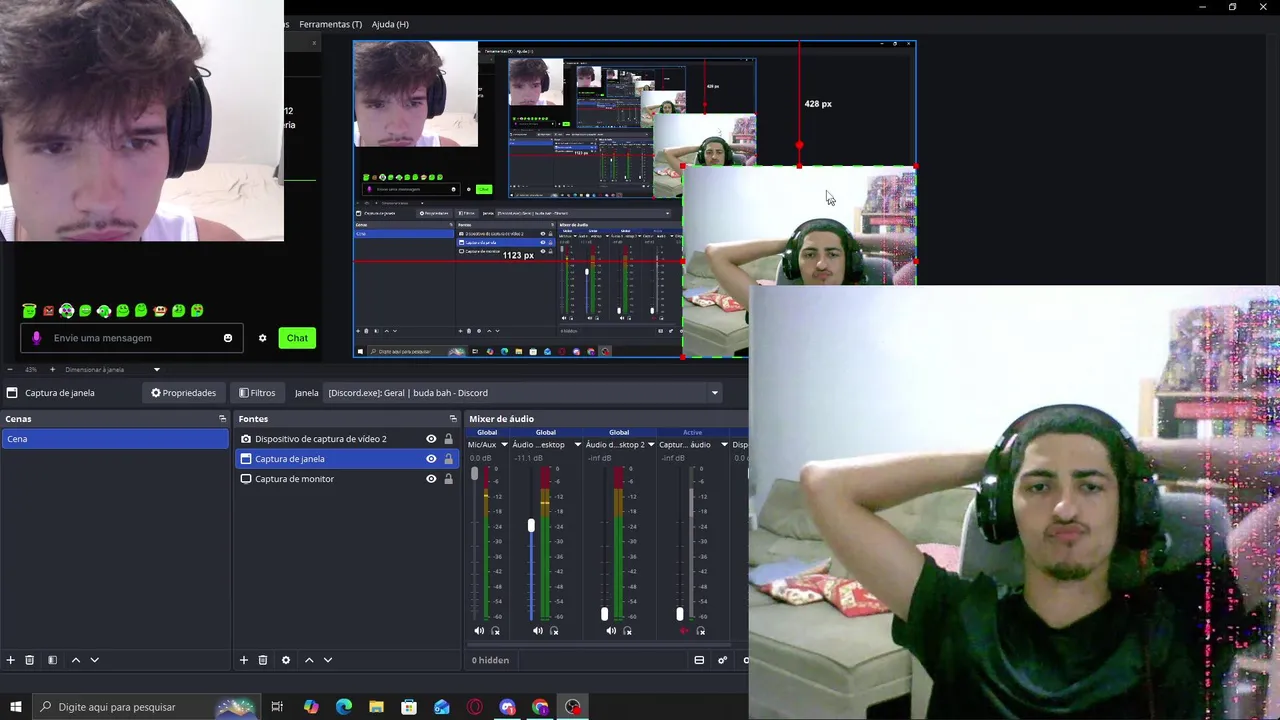Click the audio mixer horizontal scrollbar
The width and height of the screenshot is (1280, 720).
600,645
